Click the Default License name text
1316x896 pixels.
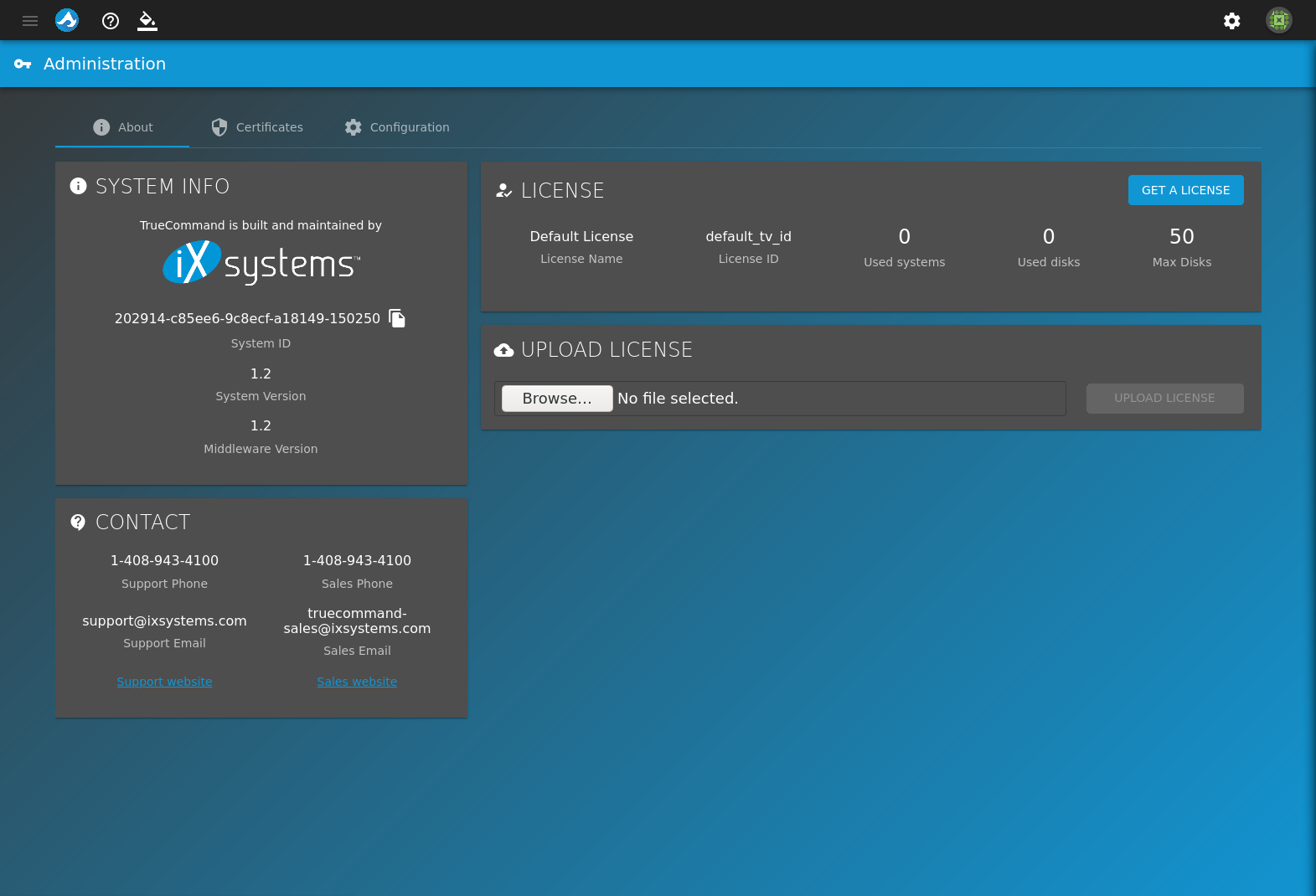coord(581,236)
